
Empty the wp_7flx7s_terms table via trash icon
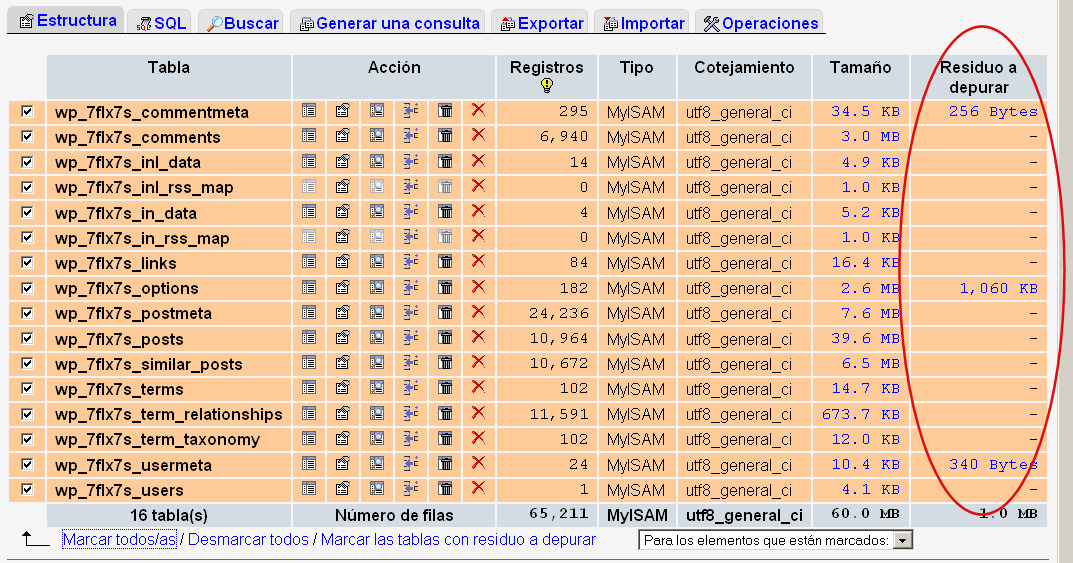pos(445,388)
